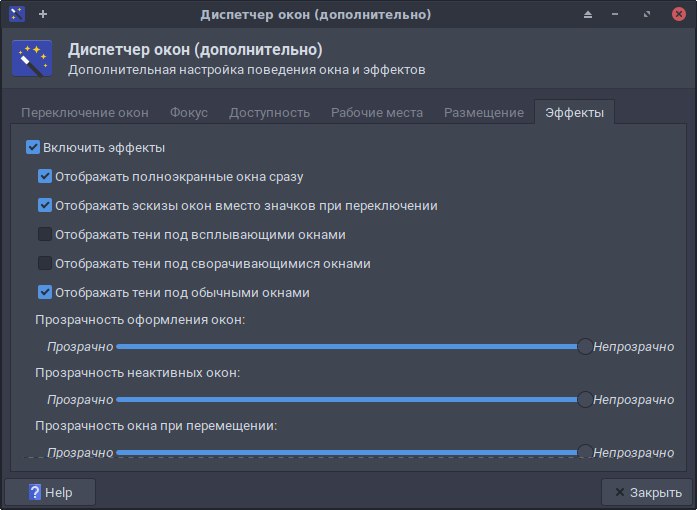Image resolution: width=697 pixels, height=510 pixels.
Task: Click Прозрачность окна при перемещении slider handle
Action: [x=585, y=452]
